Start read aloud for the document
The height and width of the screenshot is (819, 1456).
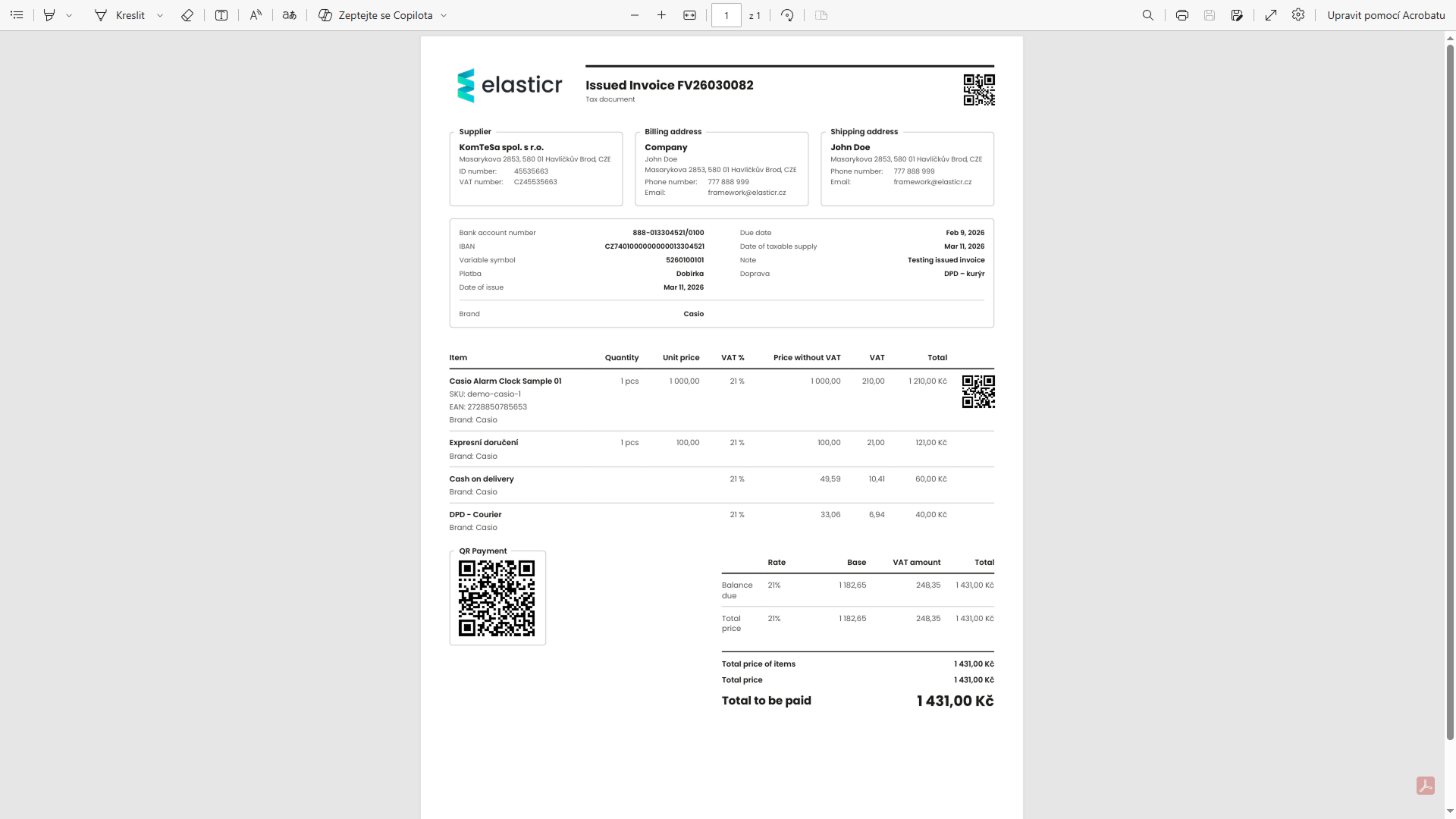coord(255,15)
